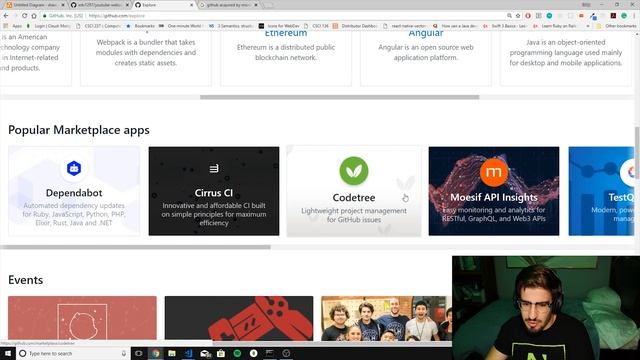Close the Explore browser tab
Screen dimensions: 640x360
pyautogui.click(x=192, y=5)
